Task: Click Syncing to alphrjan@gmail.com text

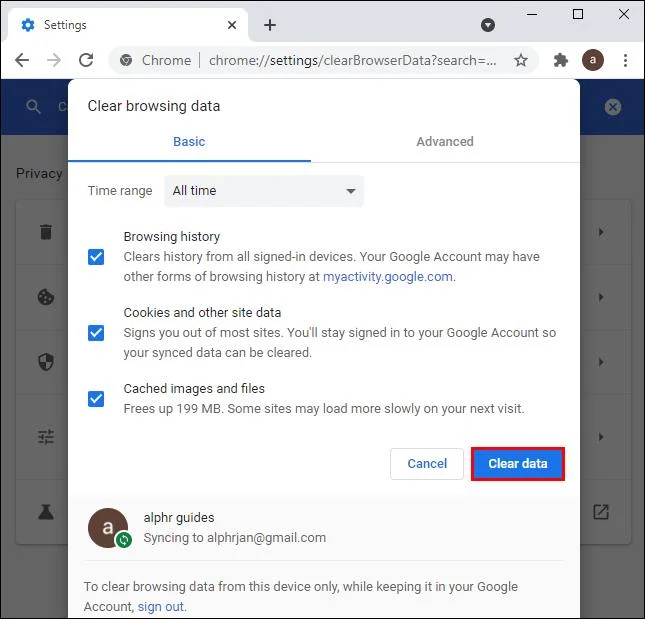Action: pos(234,538)
